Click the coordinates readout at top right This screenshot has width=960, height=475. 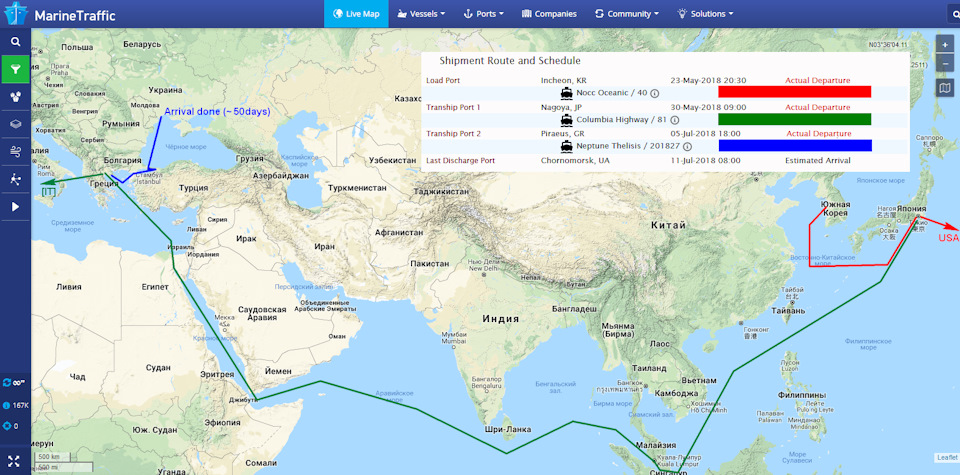tap(888, 45)
